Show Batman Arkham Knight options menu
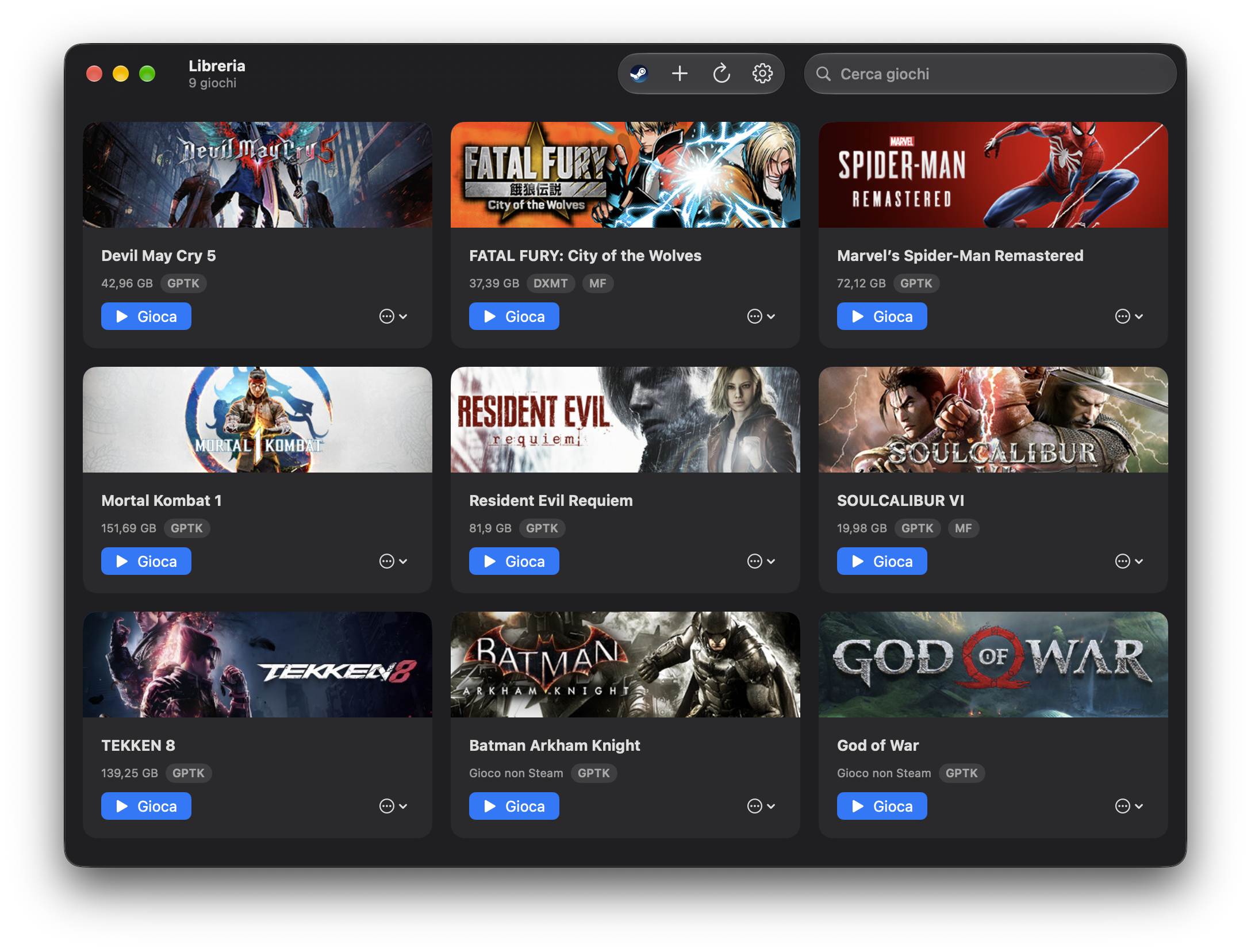This screenshot has height=952, width=1251. tap(761, 806)
